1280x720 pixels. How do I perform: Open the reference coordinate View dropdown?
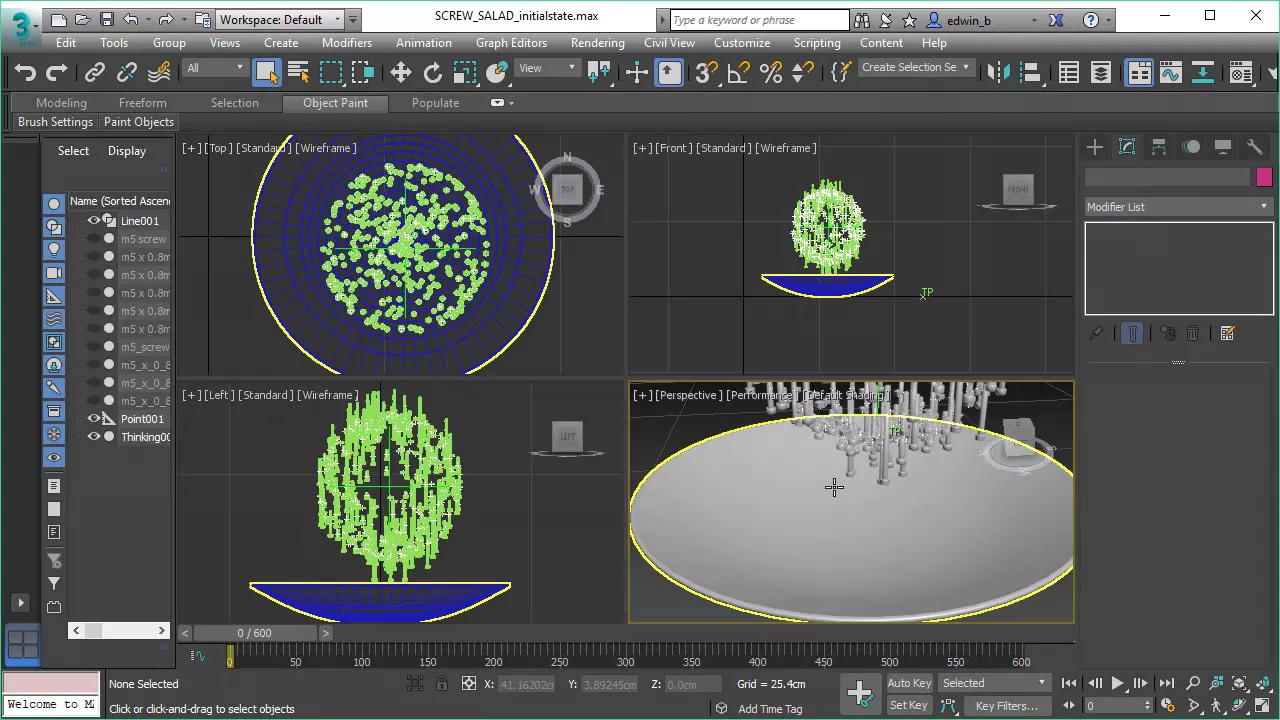(x=547, y=68)
